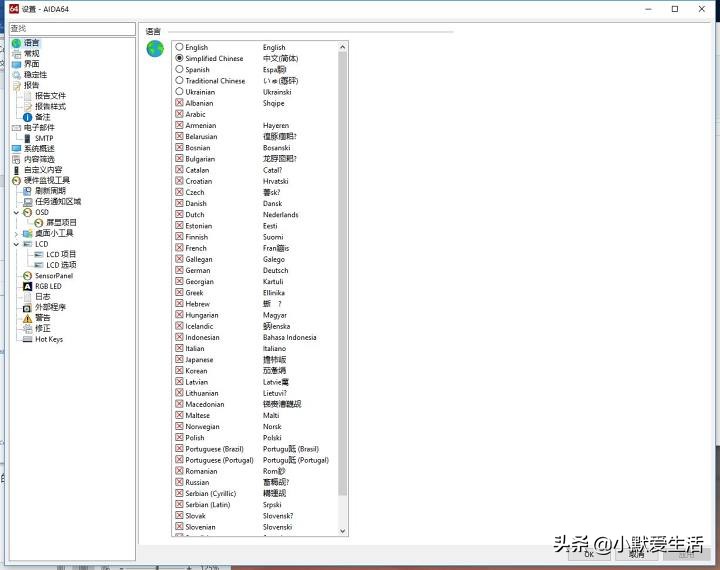Click the 报告样式 pencil-page icon

tap(28, 107)
